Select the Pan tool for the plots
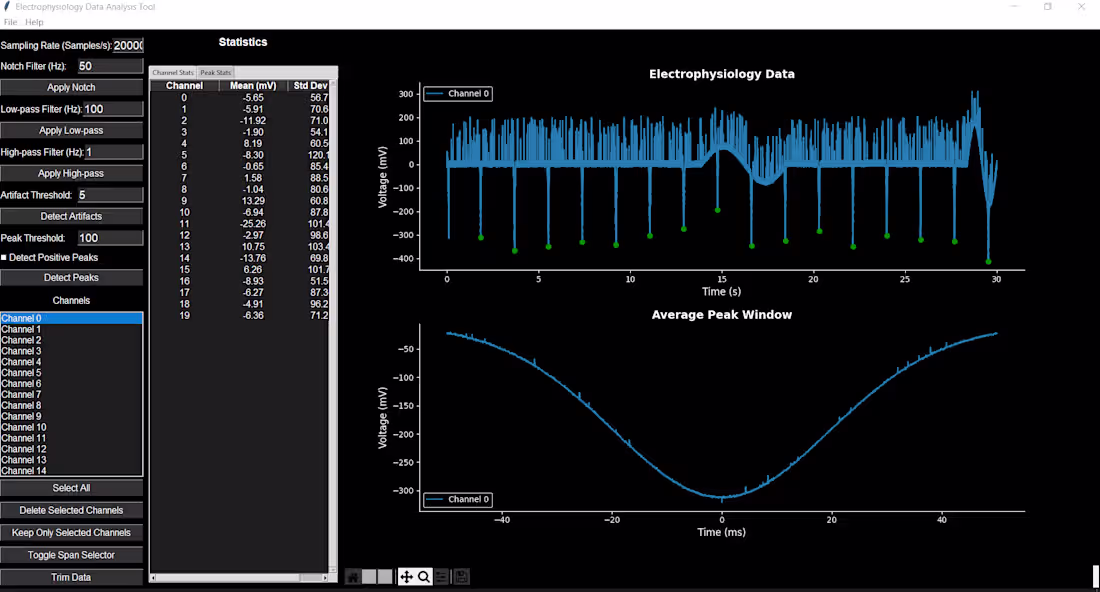Image resolution: width=1100 pixels, height=592 pixels. (407, 576)
